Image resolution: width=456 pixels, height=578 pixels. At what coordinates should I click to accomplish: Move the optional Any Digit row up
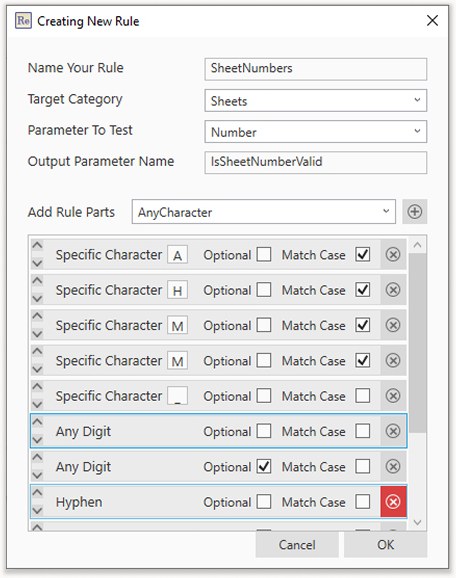tap(37, 457)
